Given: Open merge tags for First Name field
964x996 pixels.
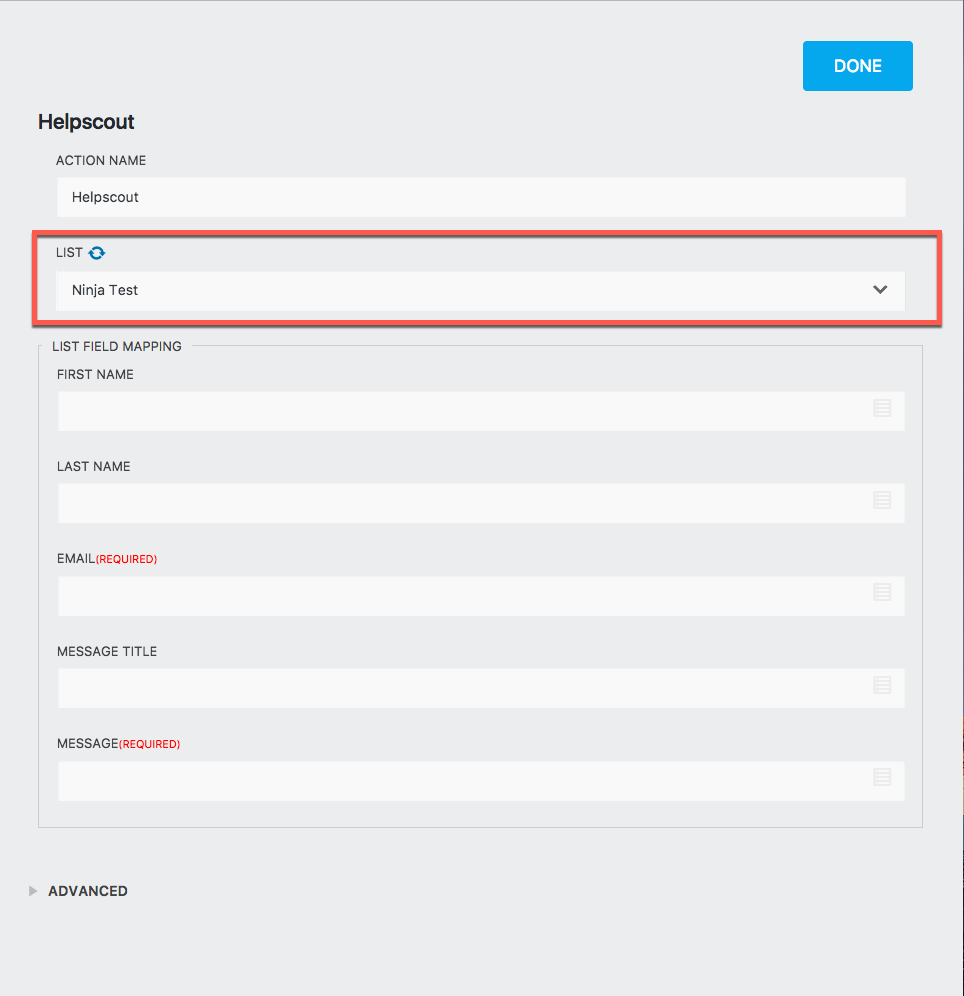Looking at the screenshot, I should 882,409.
